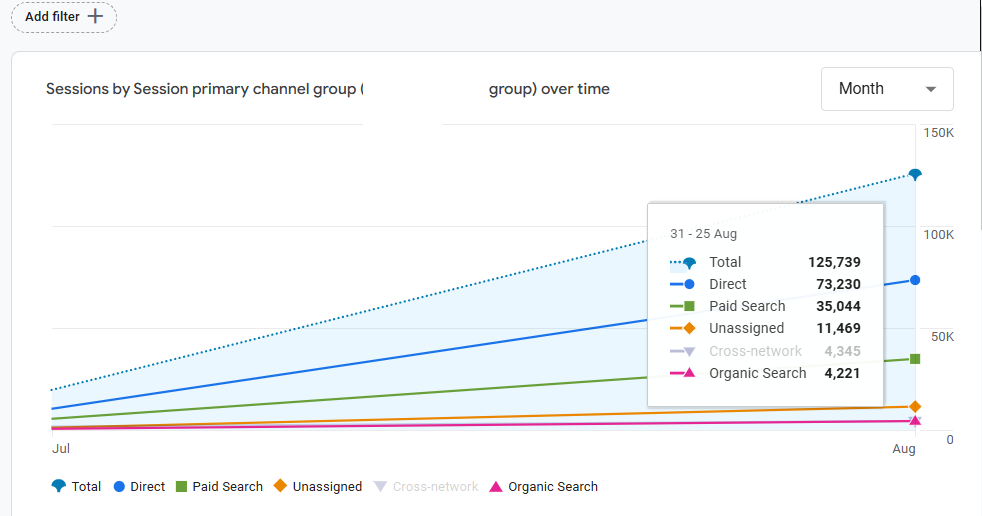Toggle the Direct series label in legend
The width and height of the screenshot is (982, 516).
click(147, 487)
